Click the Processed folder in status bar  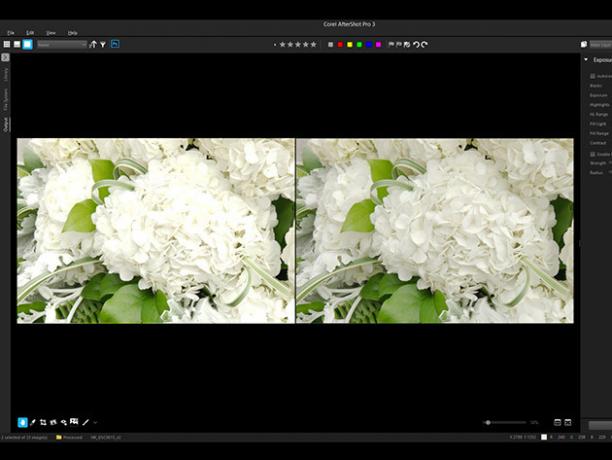tap(69, 437)
